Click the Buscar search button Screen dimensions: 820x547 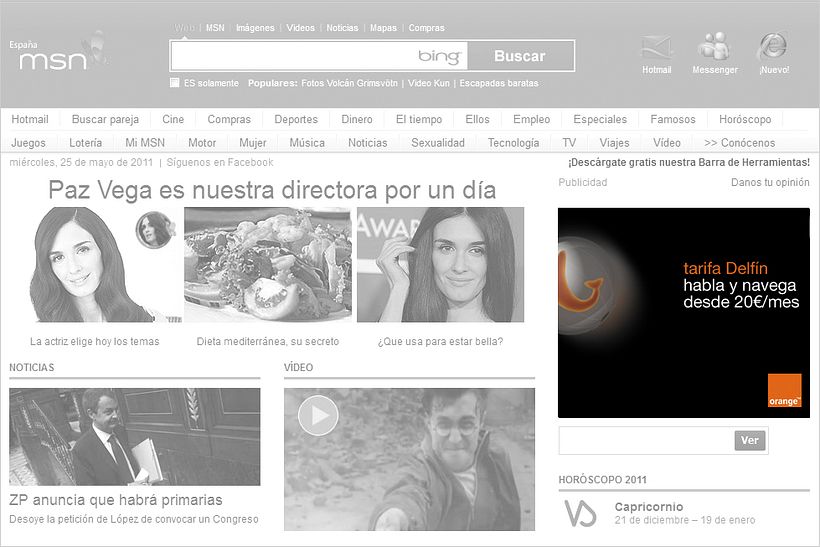[520, 56]
